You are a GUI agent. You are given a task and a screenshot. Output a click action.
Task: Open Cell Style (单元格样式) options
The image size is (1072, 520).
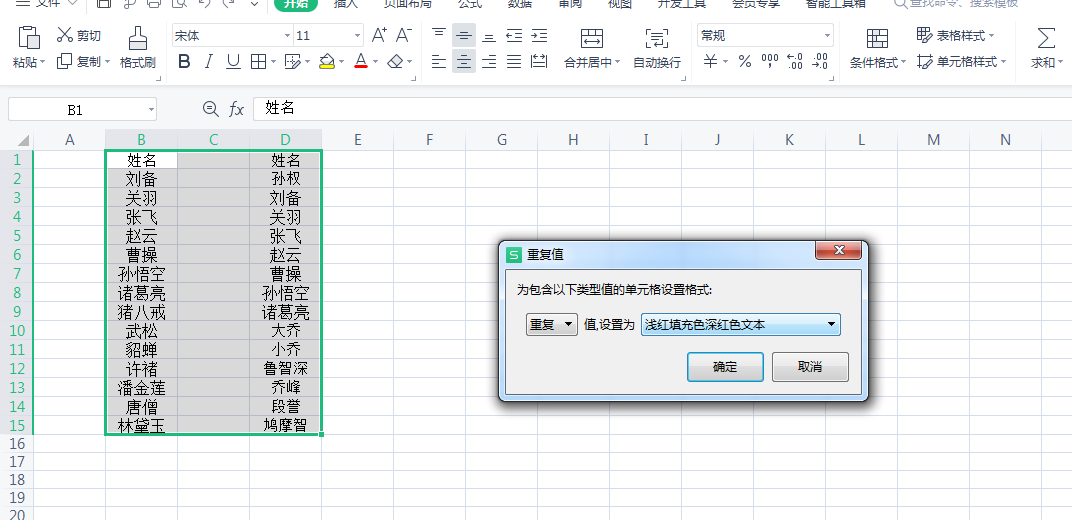point(962,62)
